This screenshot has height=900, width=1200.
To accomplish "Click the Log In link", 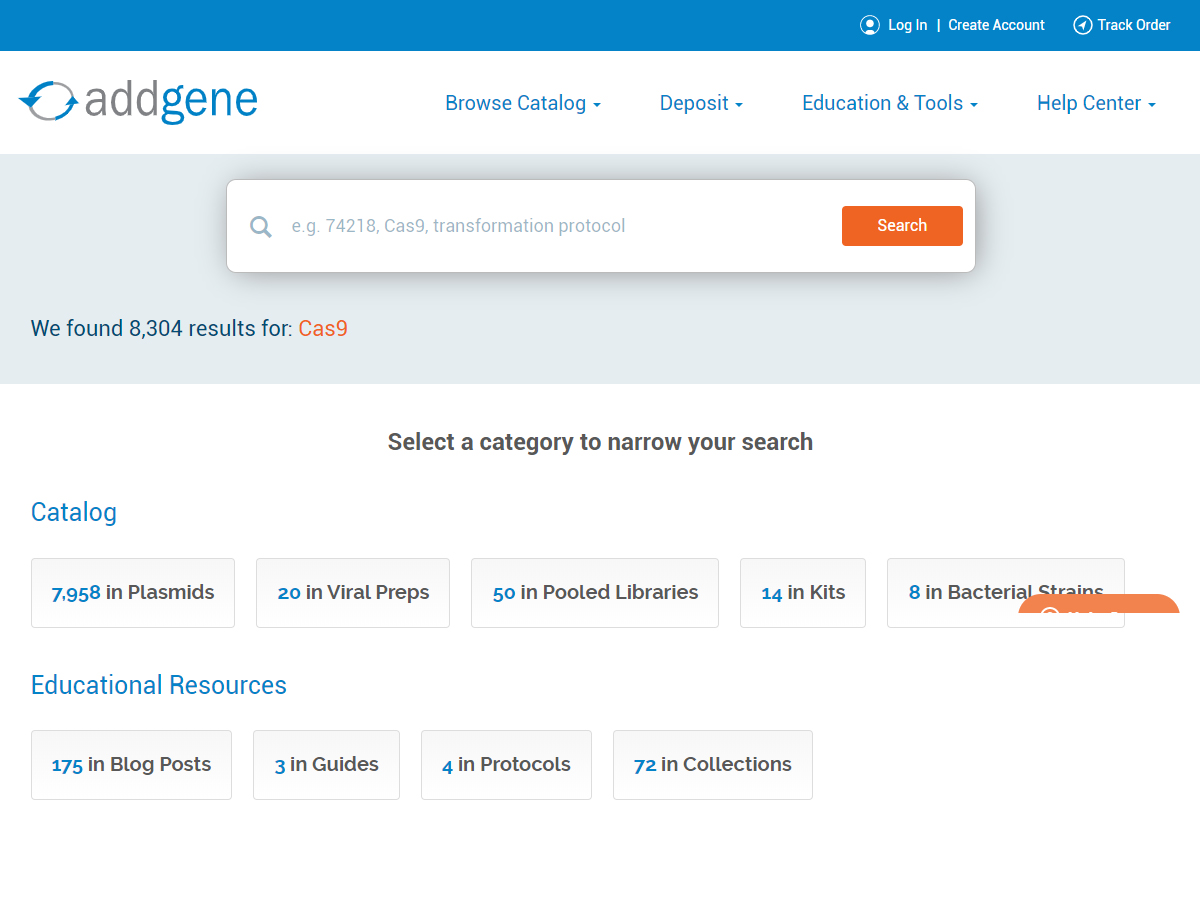I will (907, 25).
